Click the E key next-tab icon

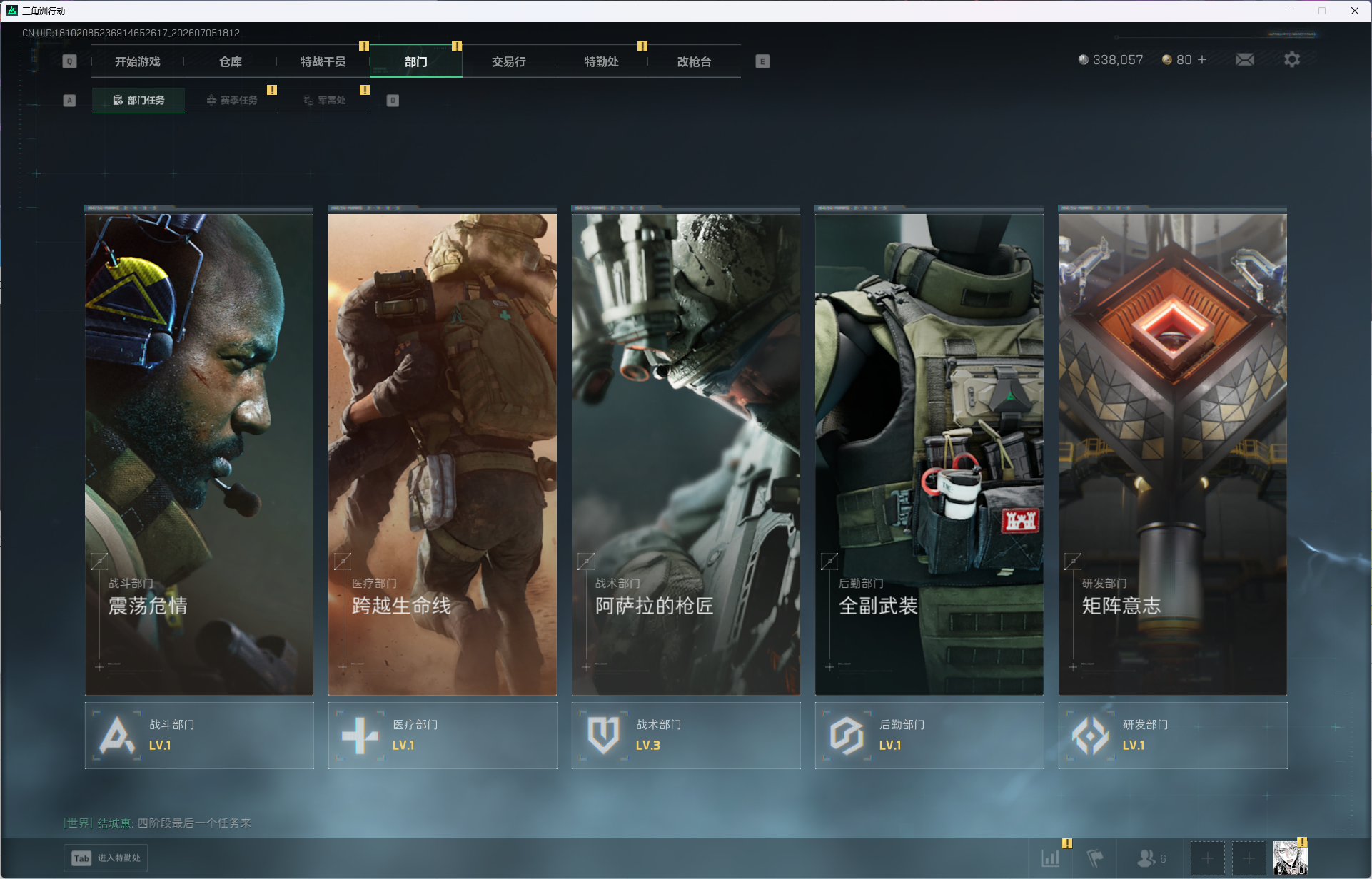[762, 61]
